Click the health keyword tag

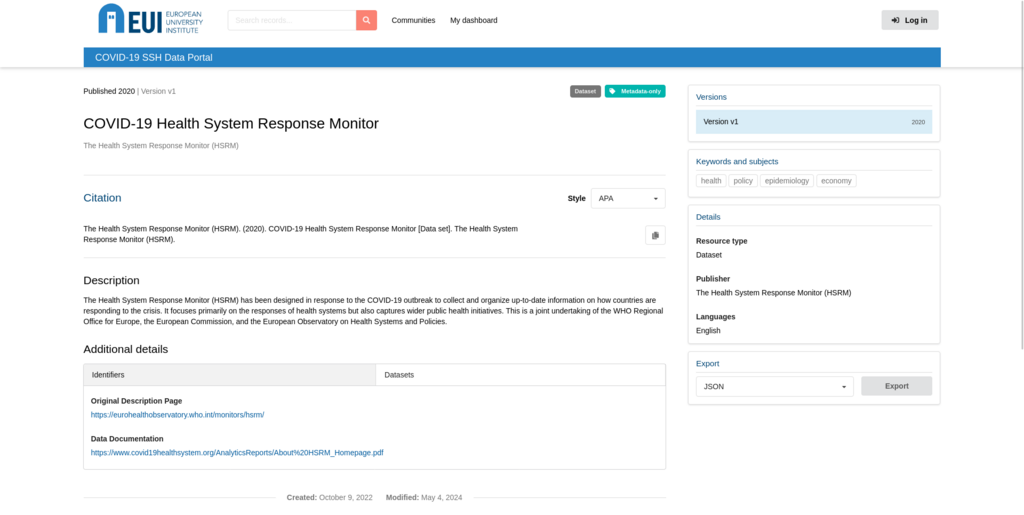711,181
